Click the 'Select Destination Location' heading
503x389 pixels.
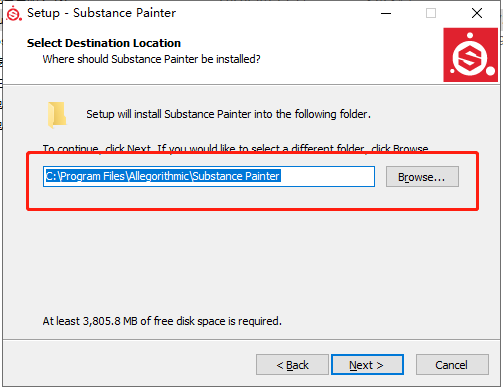coord(104,43)
